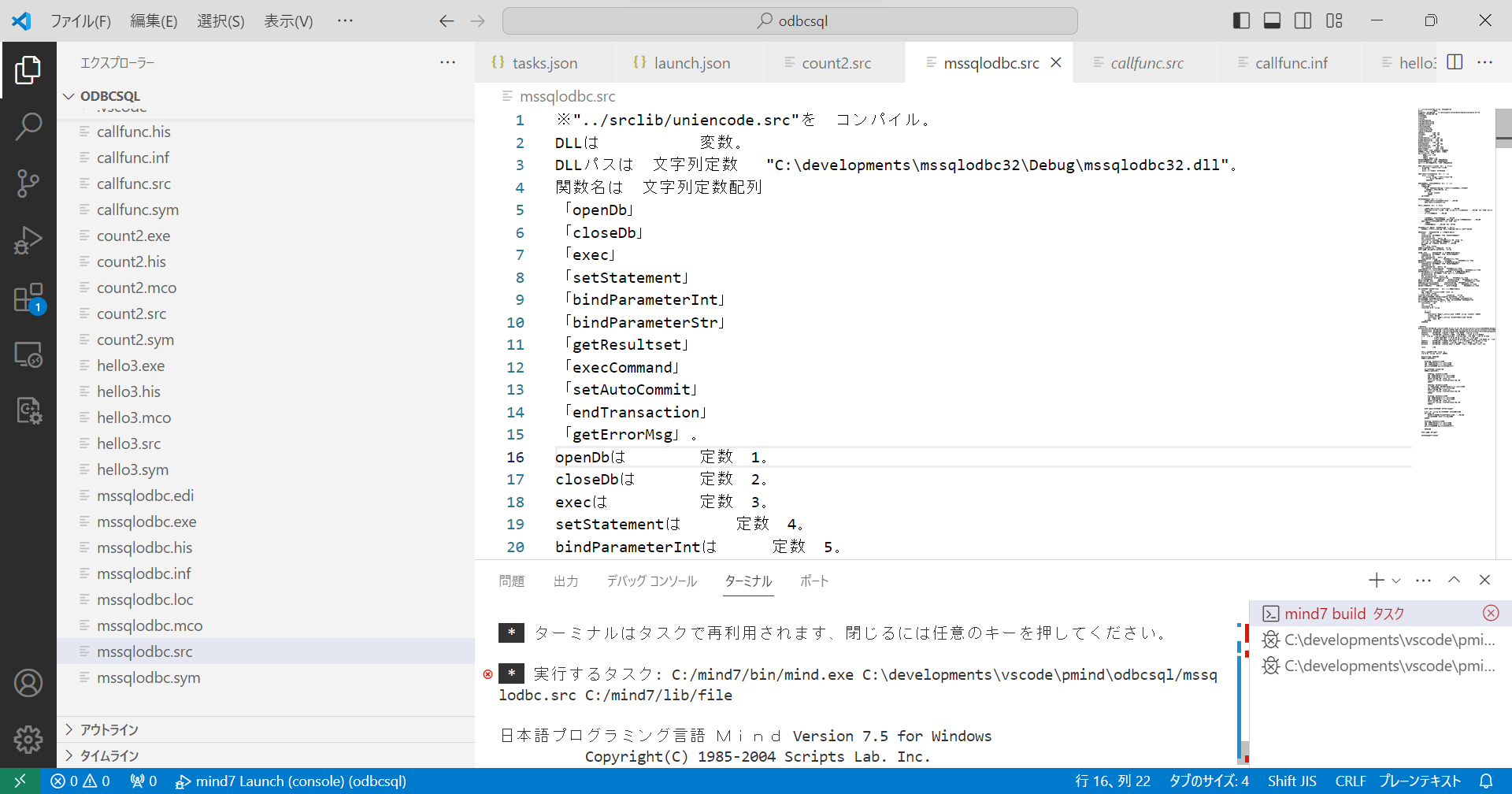Split the editor to the right
This screenshot has height=794, width=1512.
[x=1455, y=62]
